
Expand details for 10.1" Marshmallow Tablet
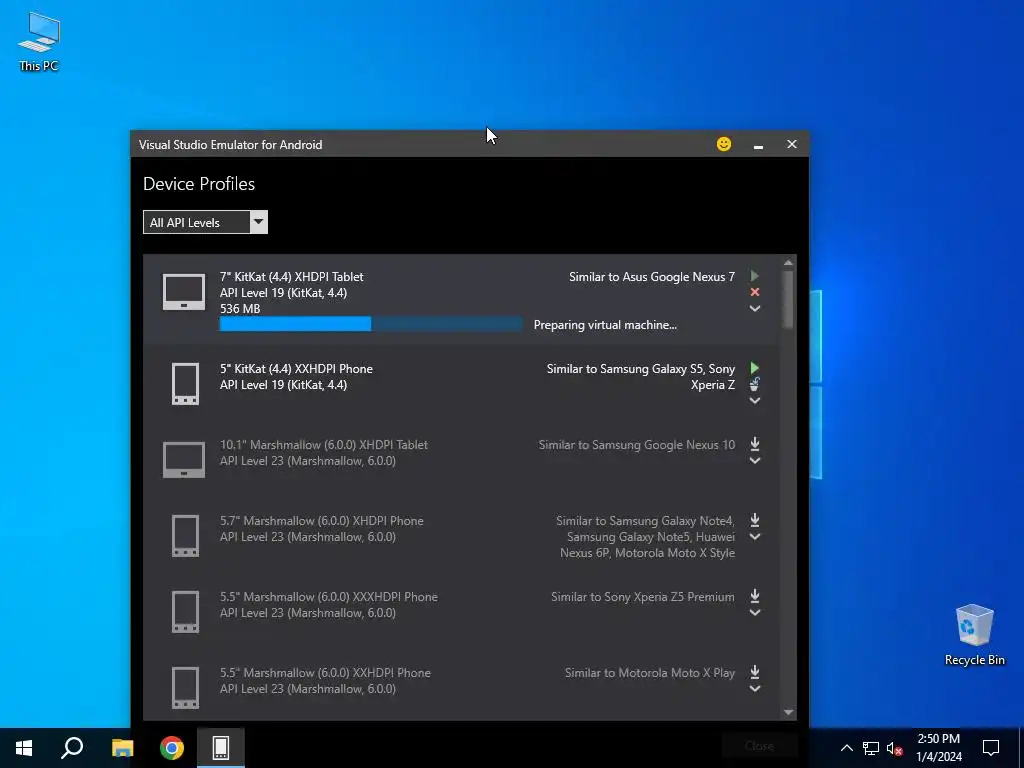click(x=755, y=460)
